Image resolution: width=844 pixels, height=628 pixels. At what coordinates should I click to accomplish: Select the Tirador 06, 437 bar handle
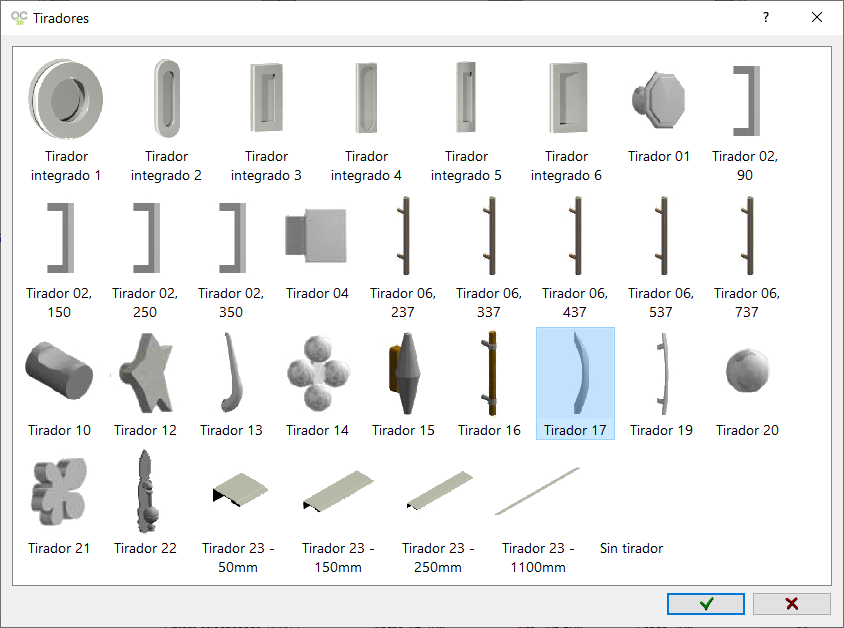[x=575, y=257]
